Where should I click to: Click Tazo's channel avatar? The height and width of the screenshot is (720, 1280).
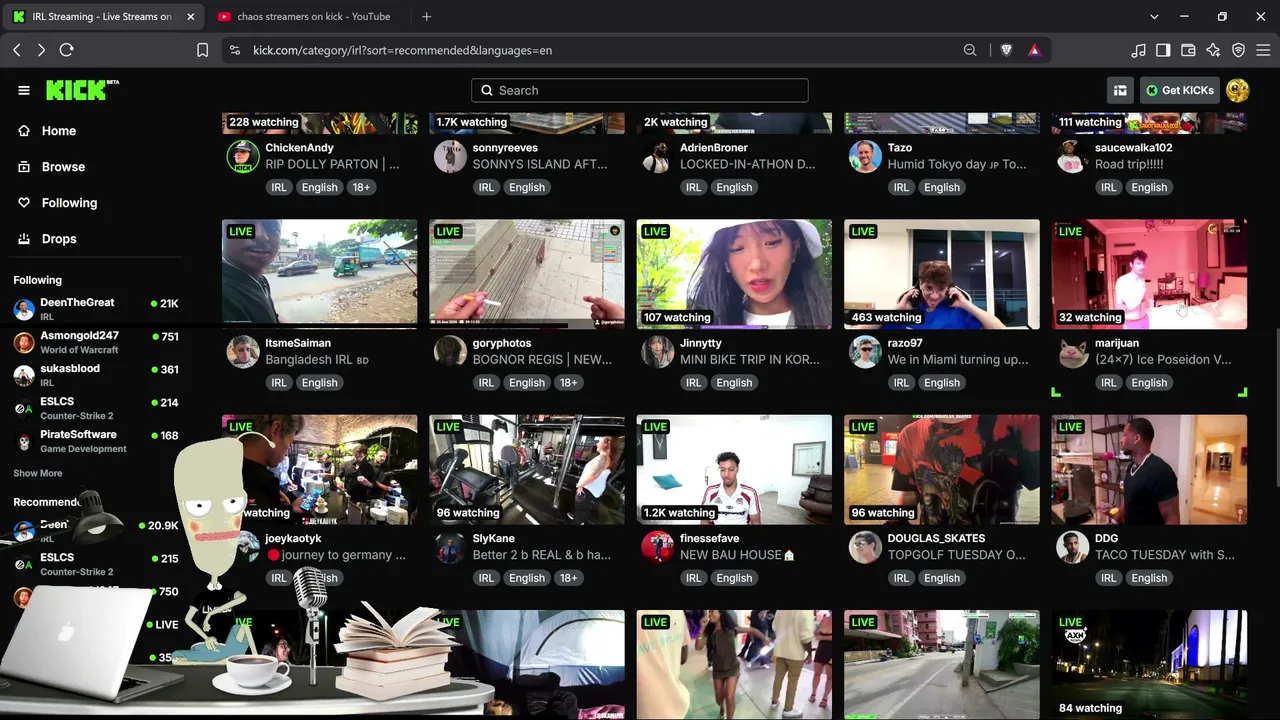865,157
